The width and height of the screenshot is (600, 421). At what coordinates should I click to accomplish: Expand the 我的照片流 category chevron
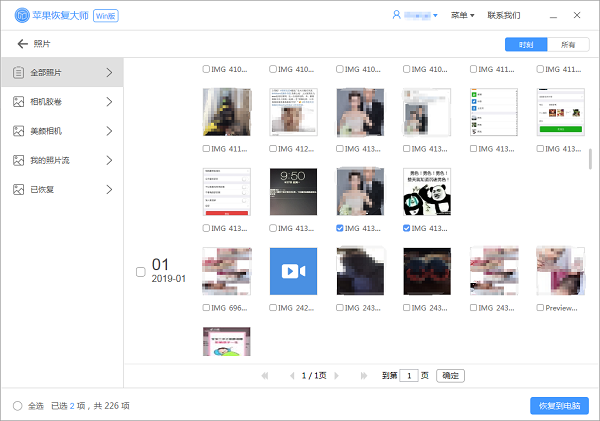coord(109,160)
